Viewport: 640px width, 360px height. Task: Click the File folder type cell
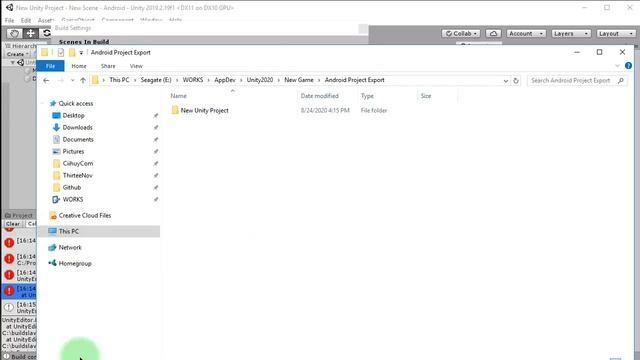374,110
